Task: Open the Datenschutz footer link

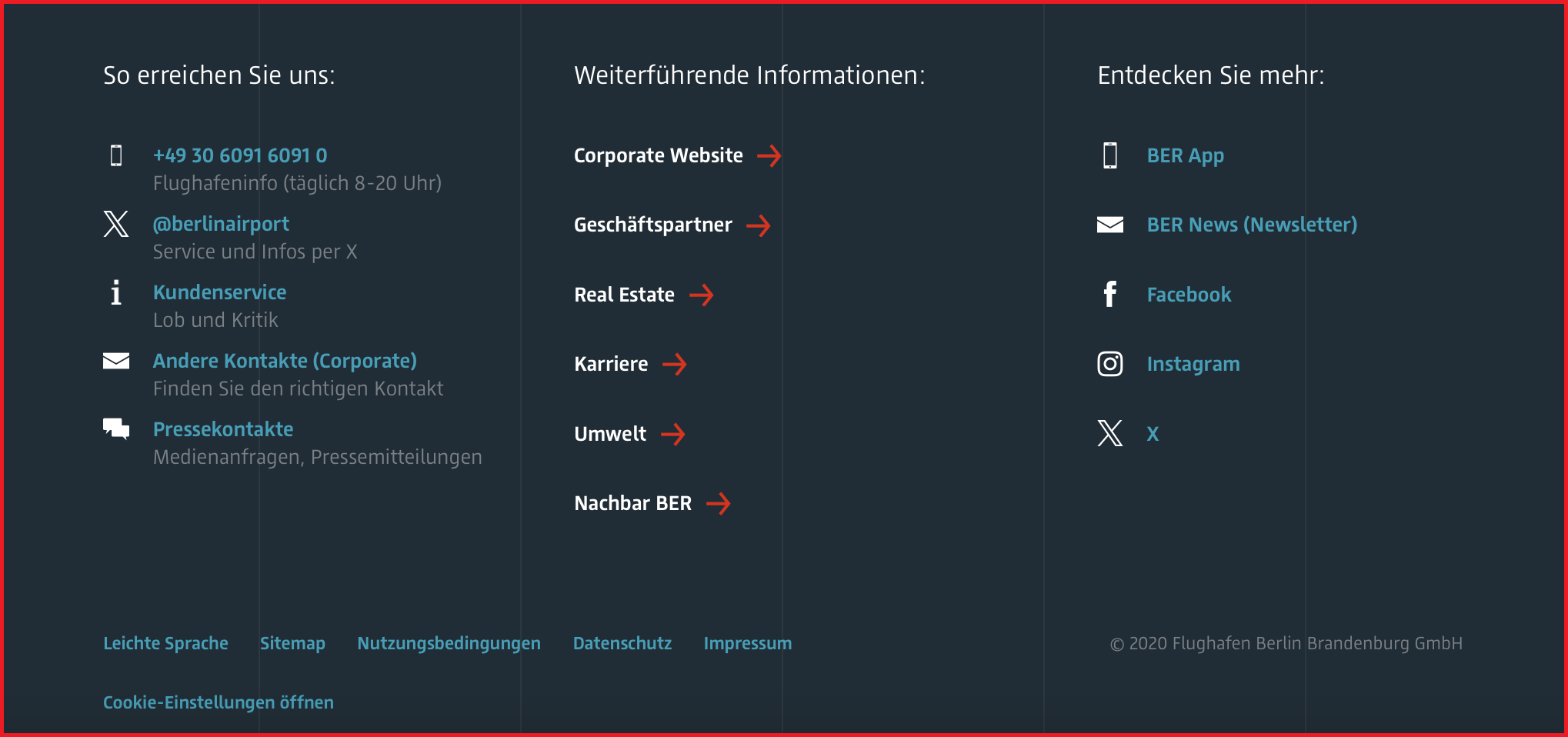Action: [622, 643]
